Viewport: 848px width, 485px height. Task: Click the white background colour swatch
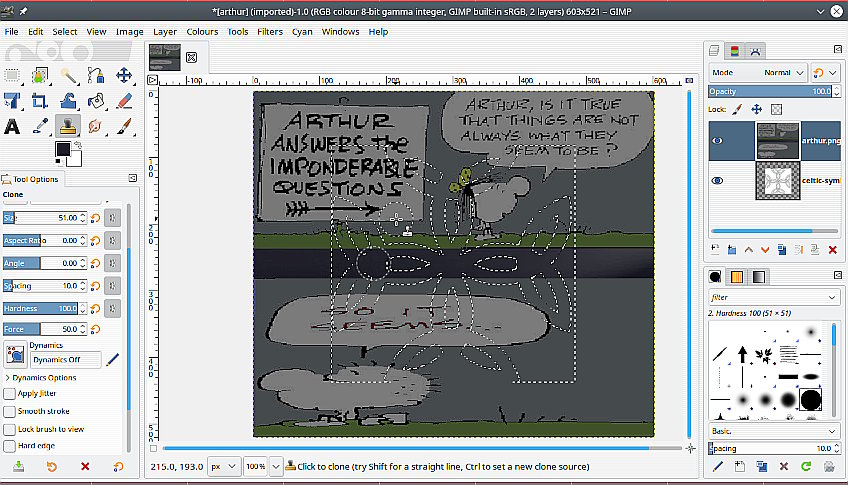pos(76,160)
